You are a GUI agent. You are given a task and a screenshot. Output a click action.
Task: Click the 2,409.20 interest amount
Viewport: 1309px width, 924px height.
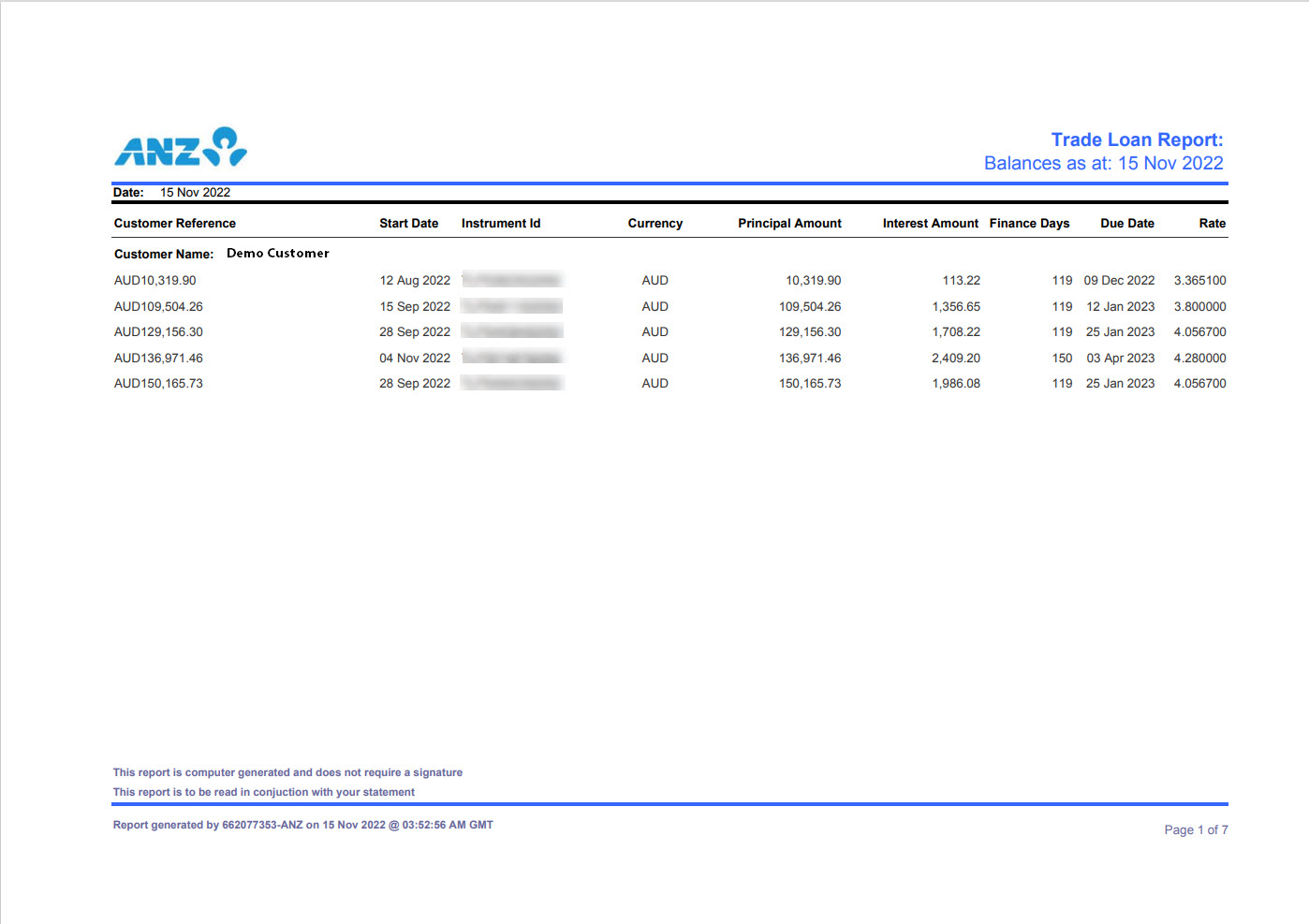(955, 359)
